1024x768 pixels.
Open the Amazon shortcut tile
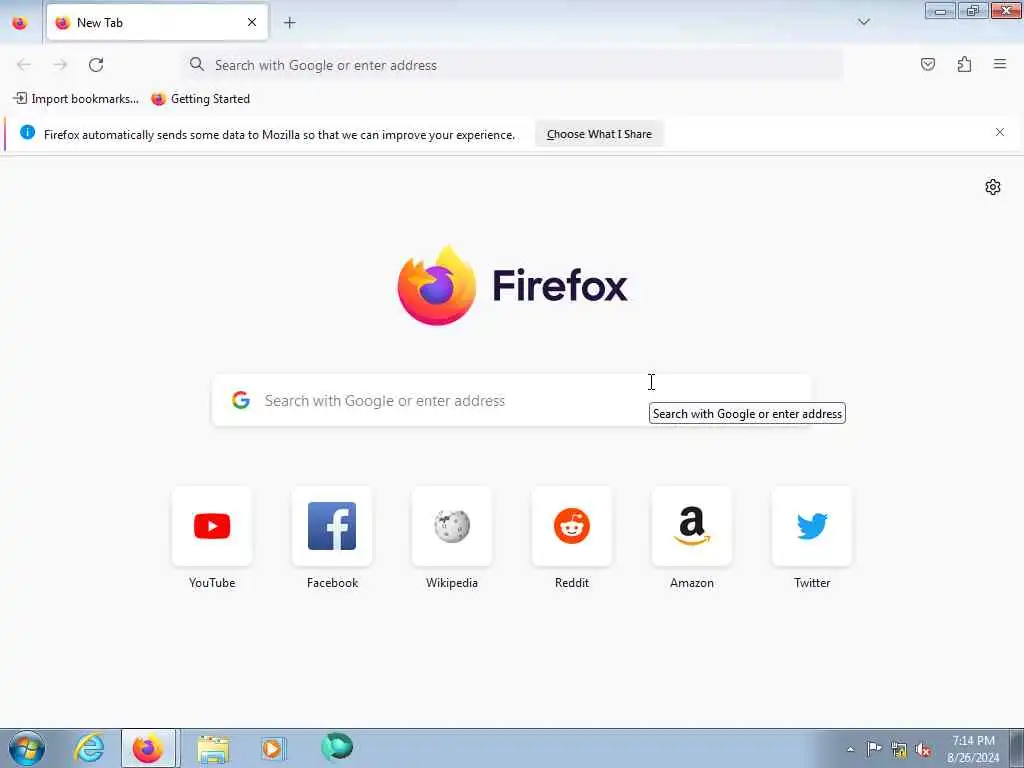(x=692, y=526)
